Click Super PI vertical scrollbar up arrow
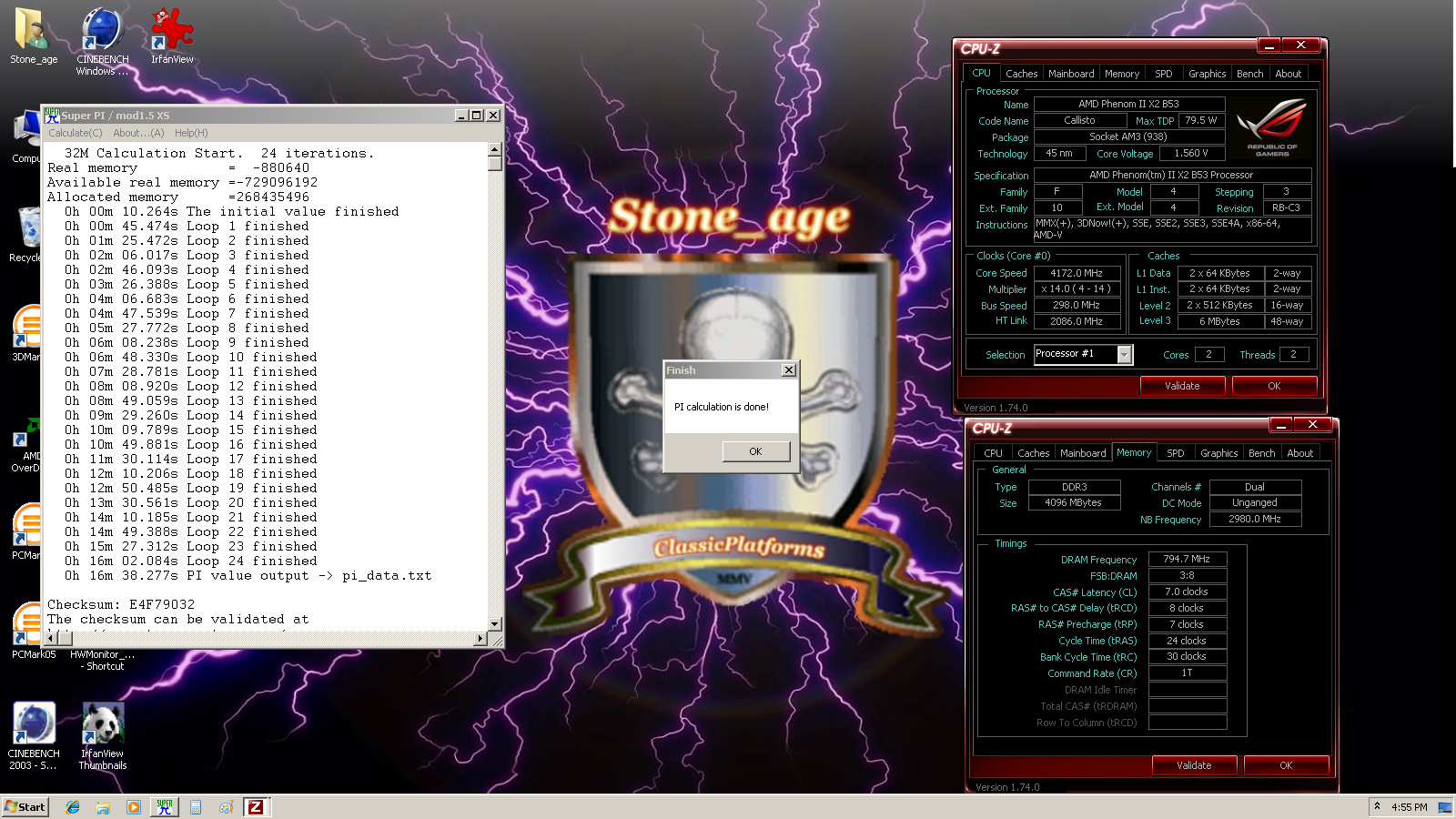1456x819 pixels. (494, 149)
